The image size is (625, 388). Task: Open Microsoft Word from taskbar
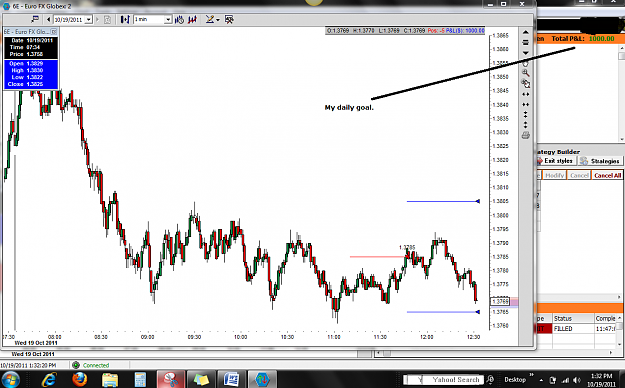click(x=231, y=379)
